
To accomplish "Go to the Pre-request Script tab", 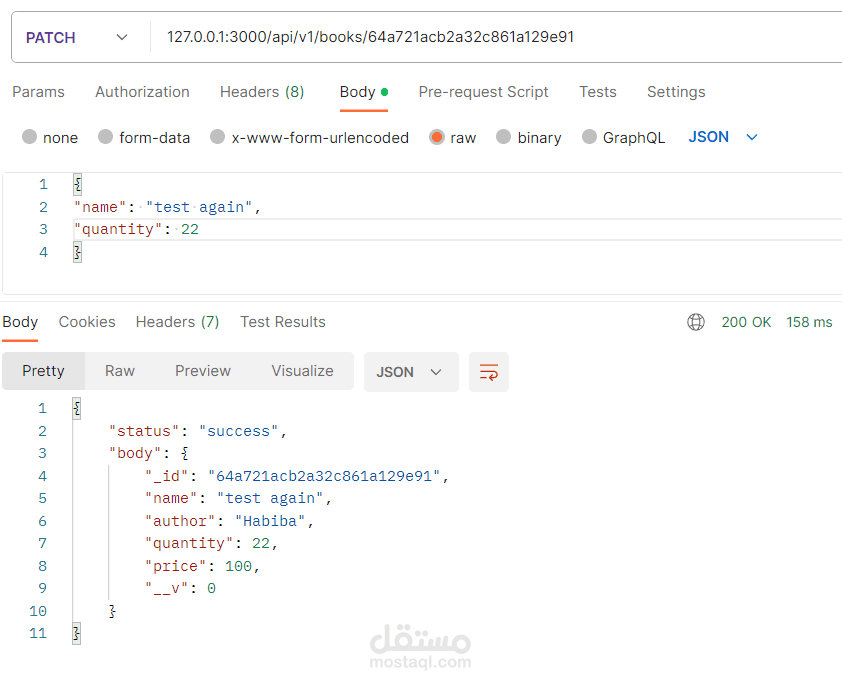I will tap(483, 92).
